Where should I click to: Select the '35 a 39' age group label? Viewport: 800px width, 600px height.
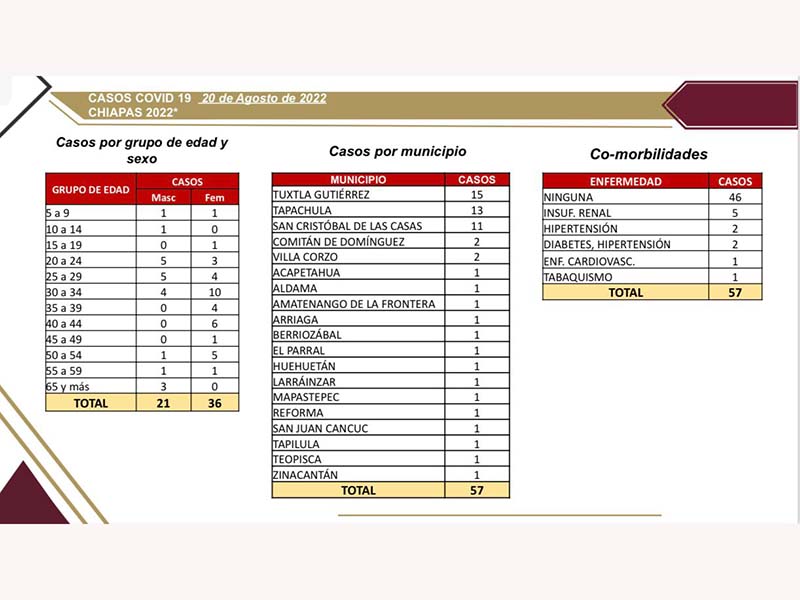click(64, 308)
